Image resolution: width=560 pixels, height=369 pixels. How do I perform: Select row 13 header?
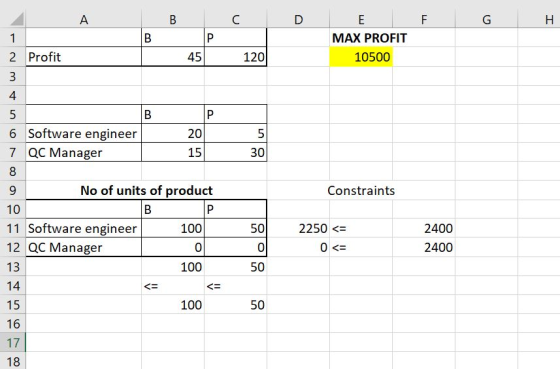tap(13, 266)
